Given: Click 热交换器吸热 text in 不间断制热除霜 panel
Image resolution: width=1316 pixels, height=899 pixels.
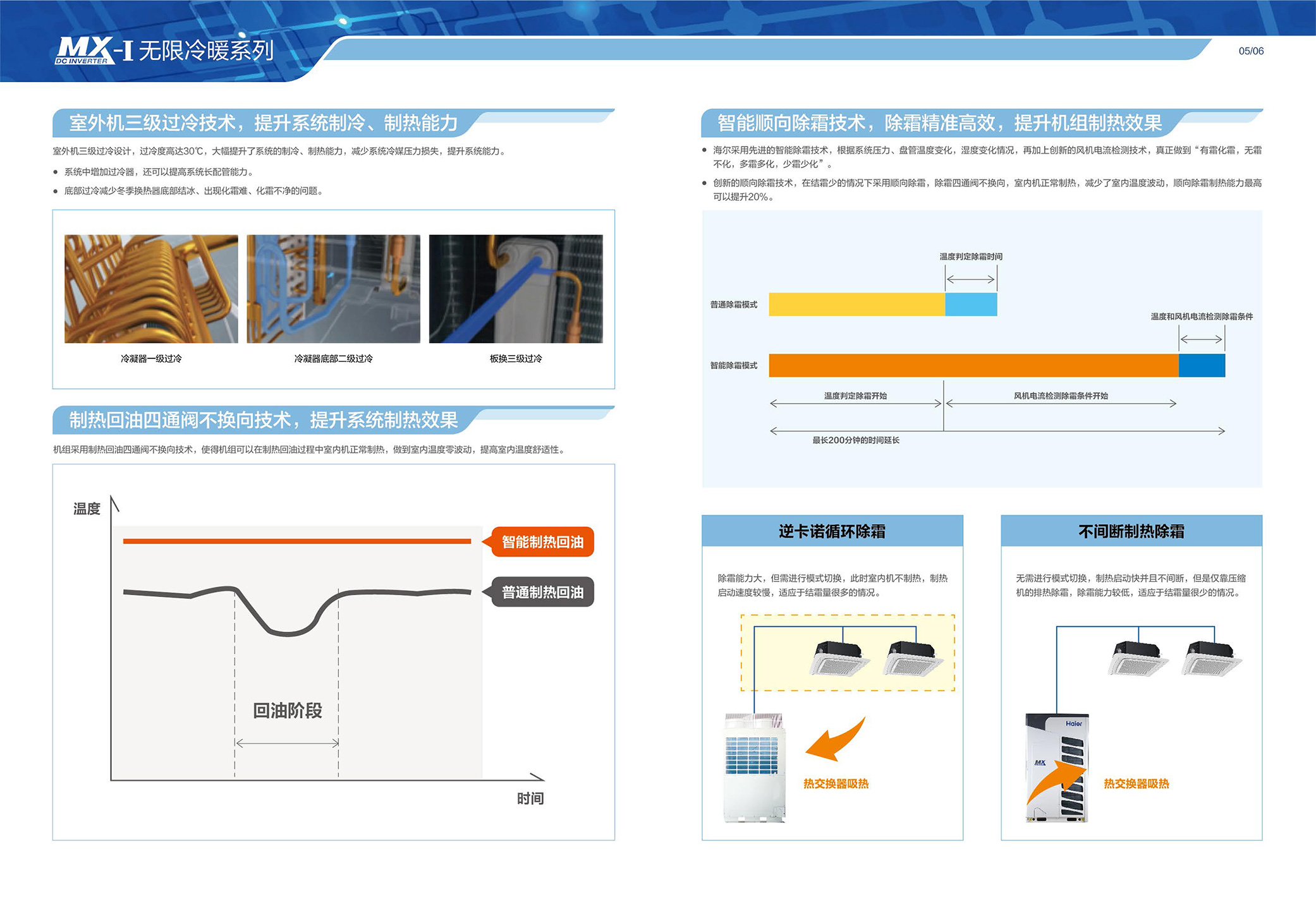Looking at the screenshot, I should tap(1136, 783).
